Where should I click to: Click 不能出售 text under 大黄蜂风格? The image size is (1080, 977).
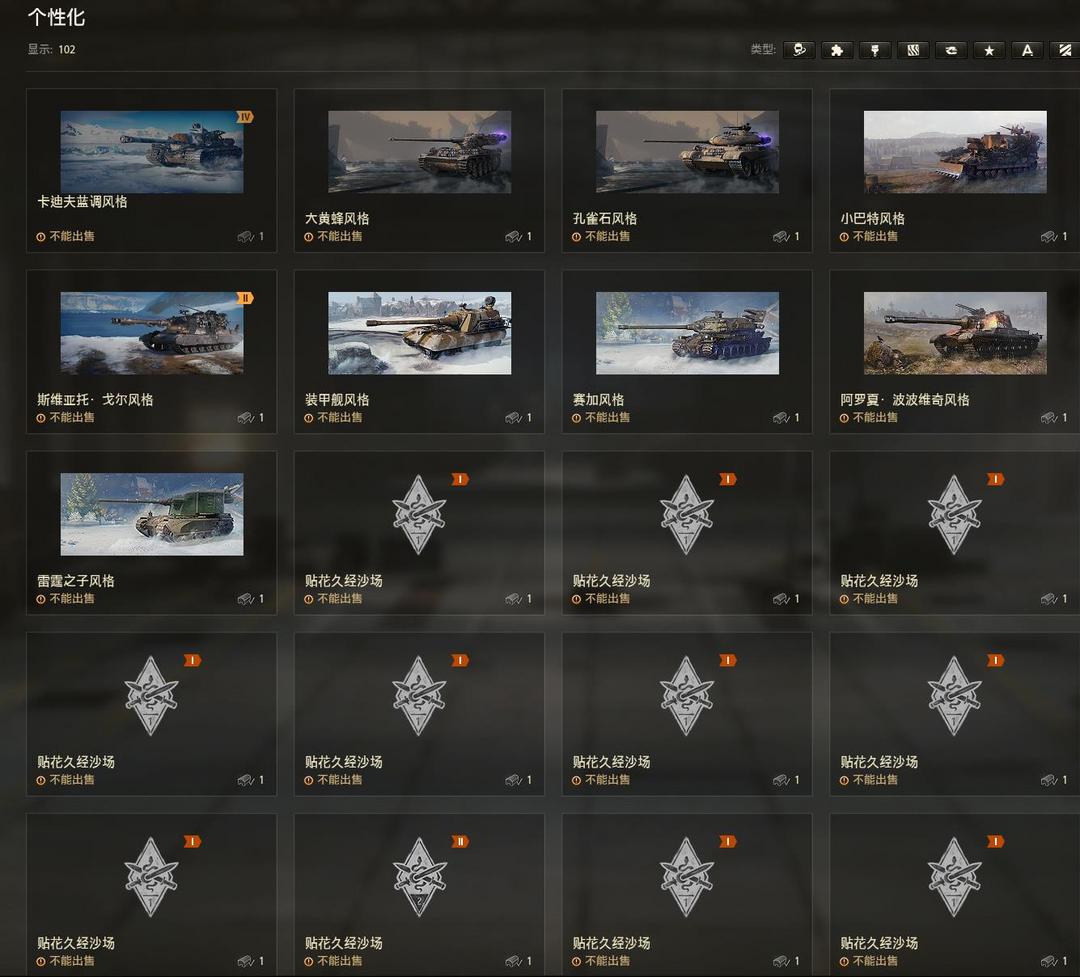pos(340,236)
